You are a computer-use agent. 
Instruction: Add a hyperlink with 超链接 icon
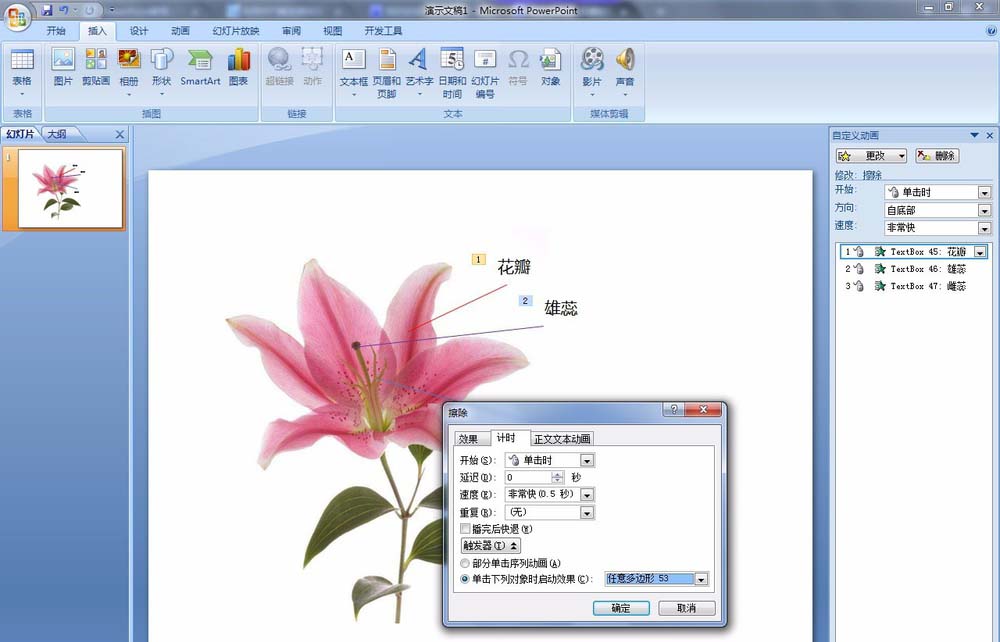pos(279,67)
